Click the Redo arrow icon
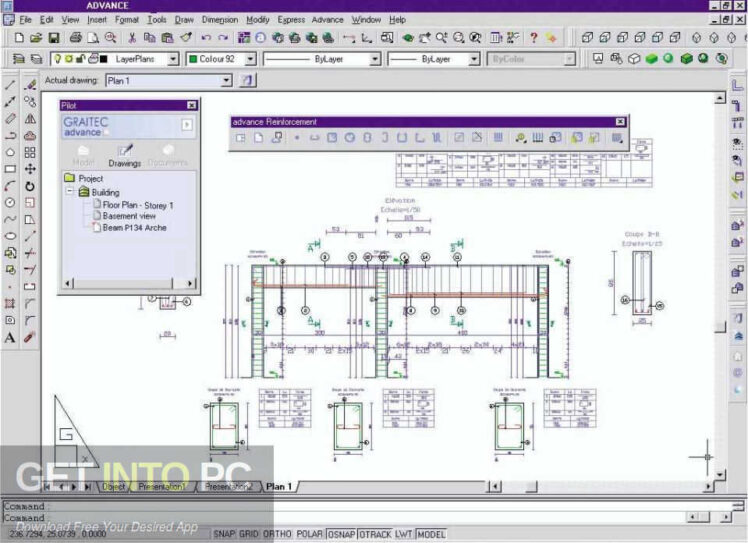The width and height of the screenshot is (748, 543). click(223, 38)
